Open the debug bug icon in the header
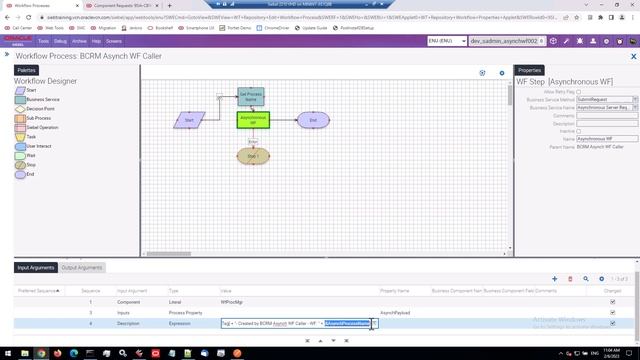The image size is (640, 360). (580, 41)
